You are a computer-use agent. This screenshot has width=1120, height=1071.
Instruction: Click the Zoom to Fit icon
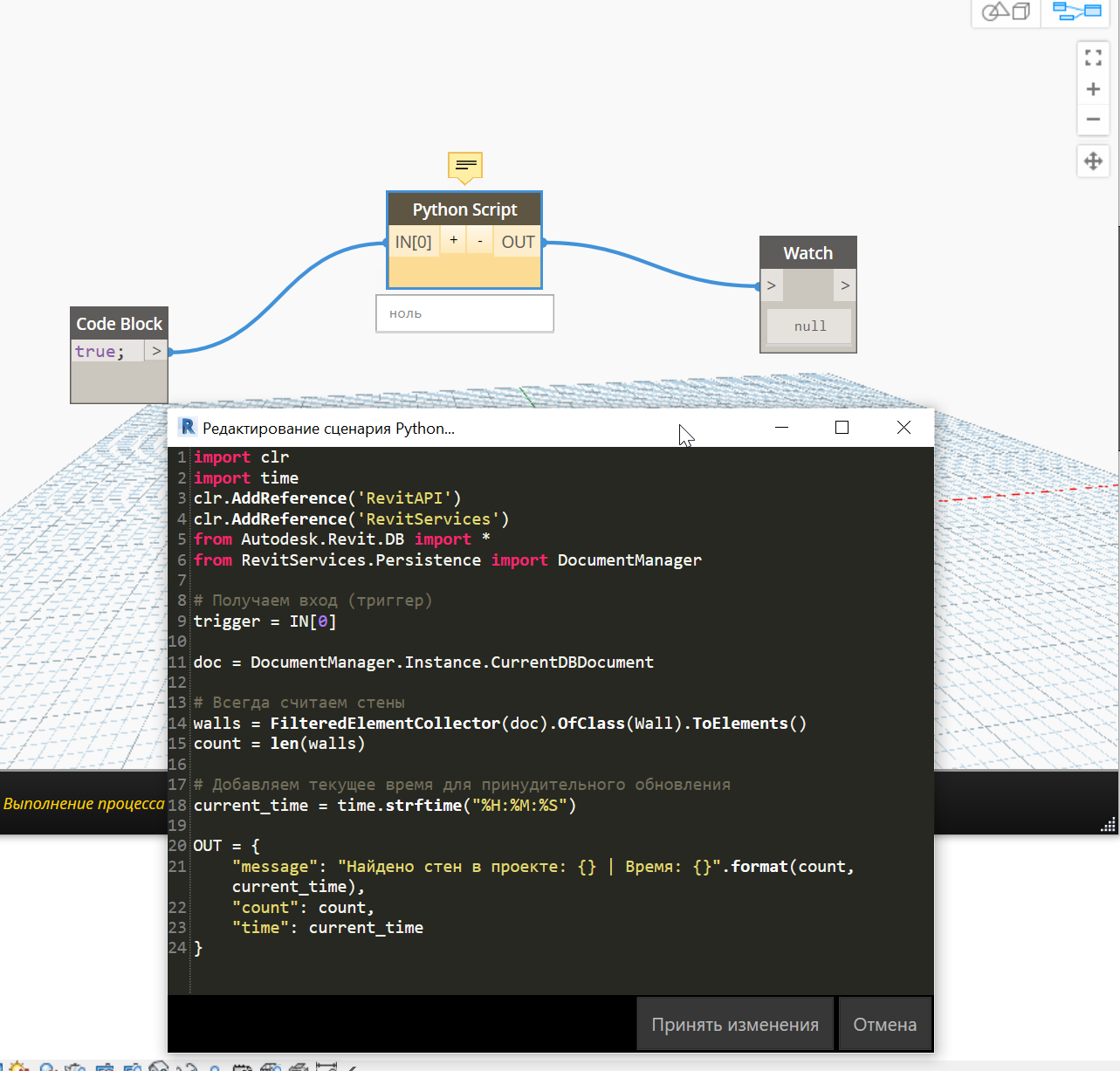coord(1093,58)
